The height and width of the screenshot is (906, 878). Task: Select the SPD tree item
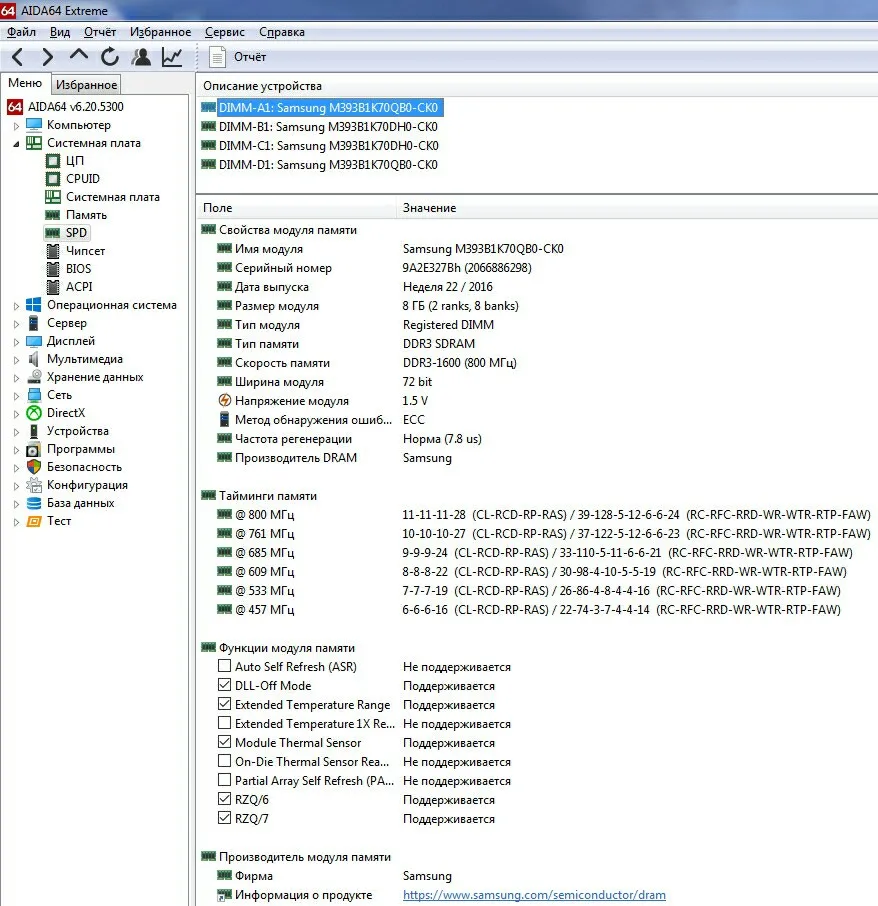click(x=76, y=233)
